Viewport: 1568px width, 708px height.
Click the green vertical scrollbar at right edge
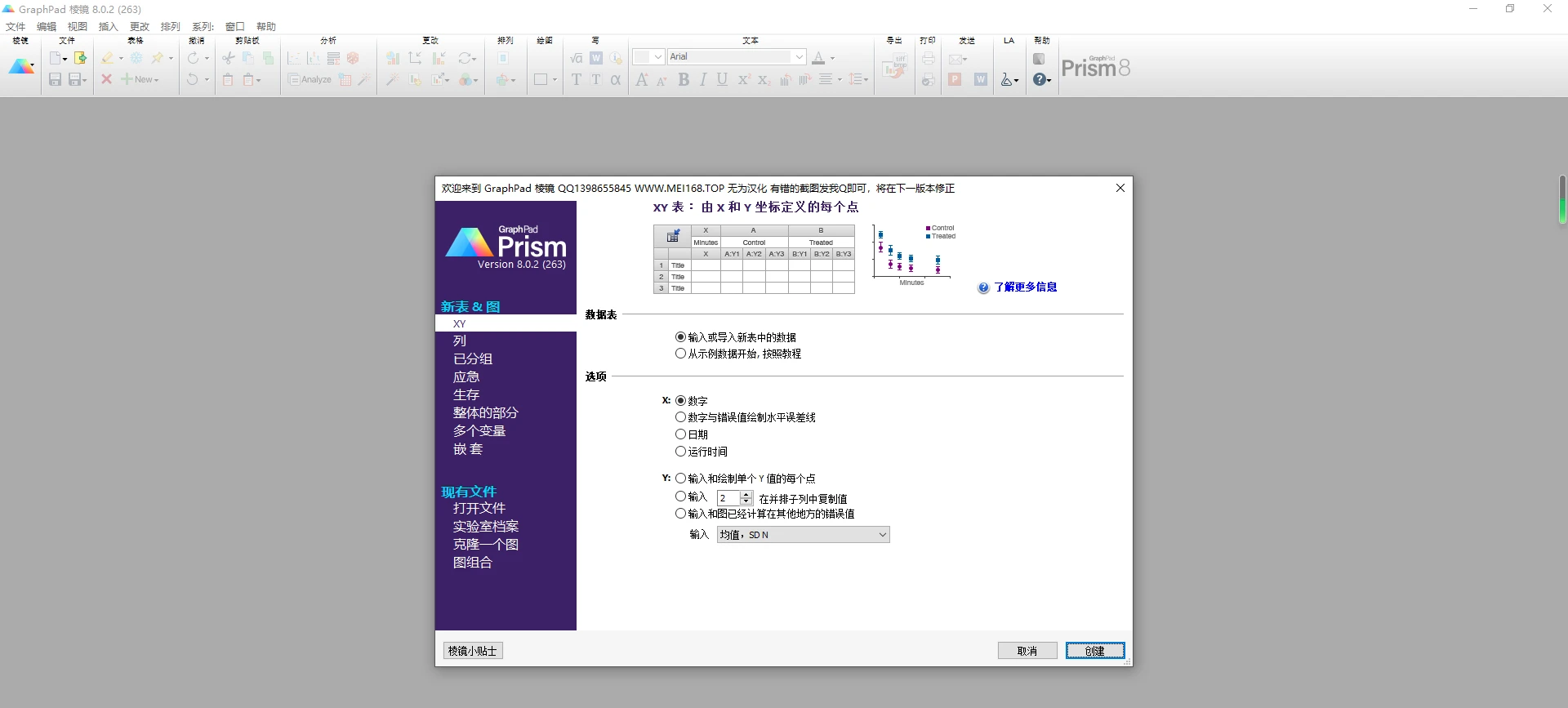(1562, 199)
